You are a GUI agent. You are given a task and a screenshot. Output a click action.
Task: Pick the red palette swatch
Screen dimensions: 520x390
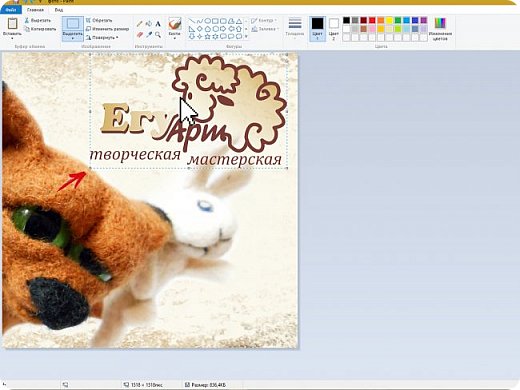372,21
